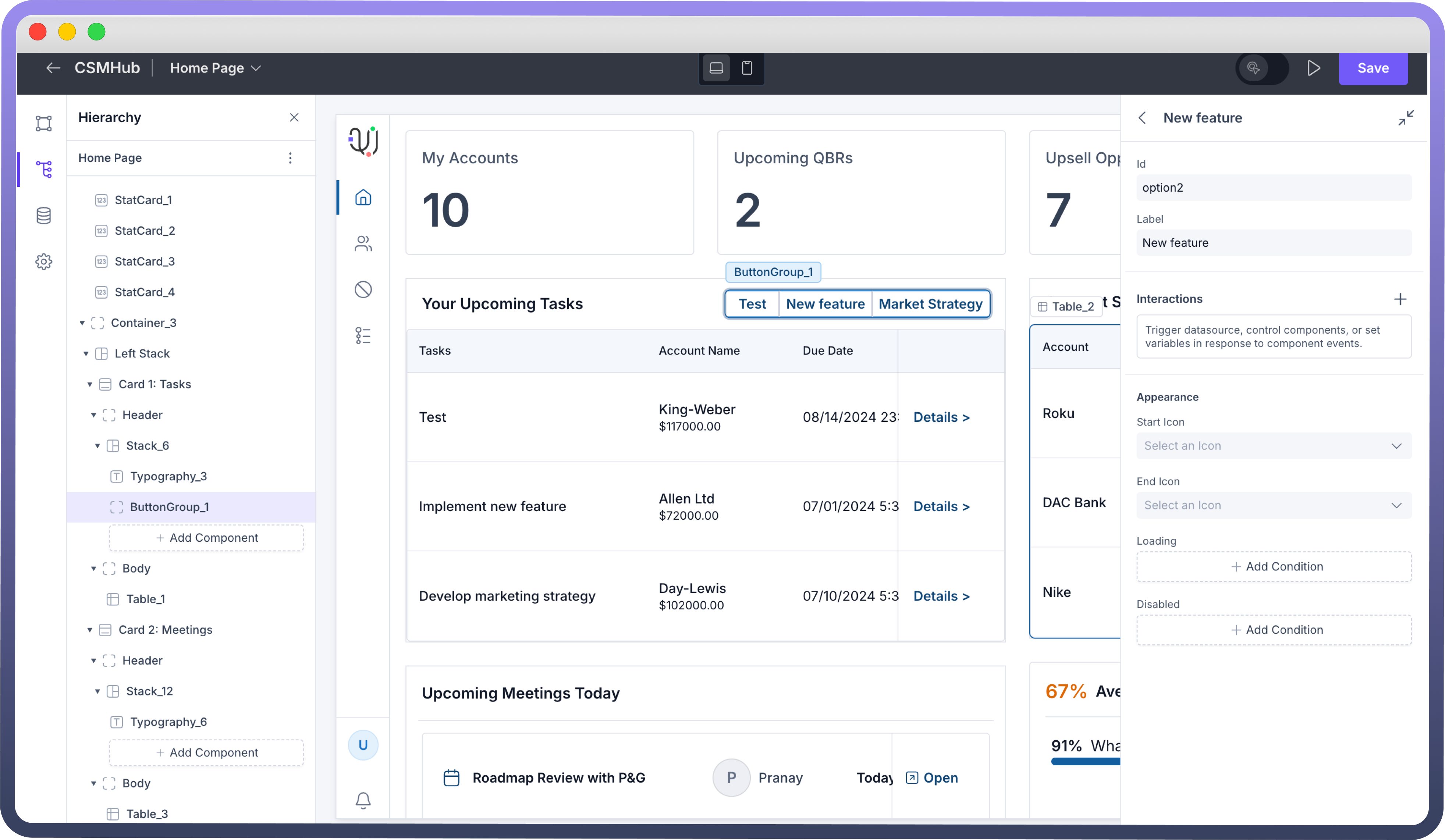This screenshot has height=840, width=1445.
Task: Open the Hierarchy tree icon in left sidebar
Action: (43, 170)
